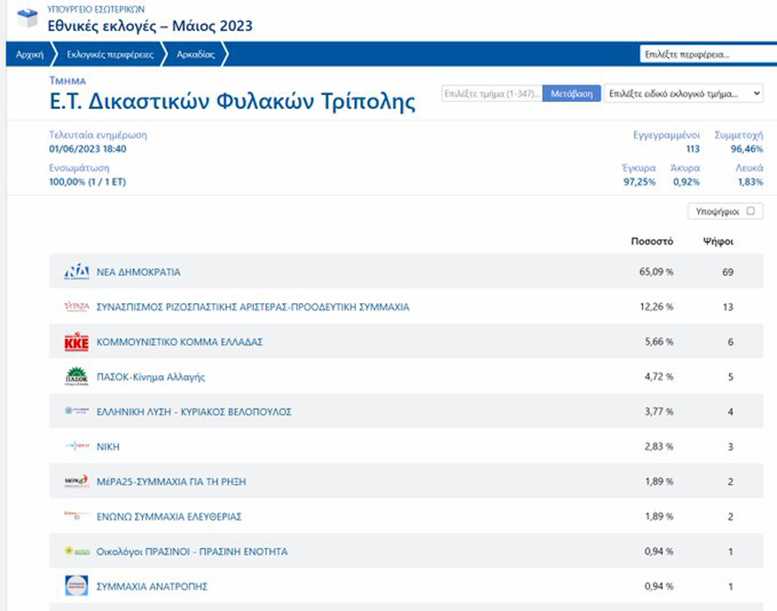The image size is (777, 611).
Task: Click the Έγκυρα 97,25% value
Action: pos(639,182)
